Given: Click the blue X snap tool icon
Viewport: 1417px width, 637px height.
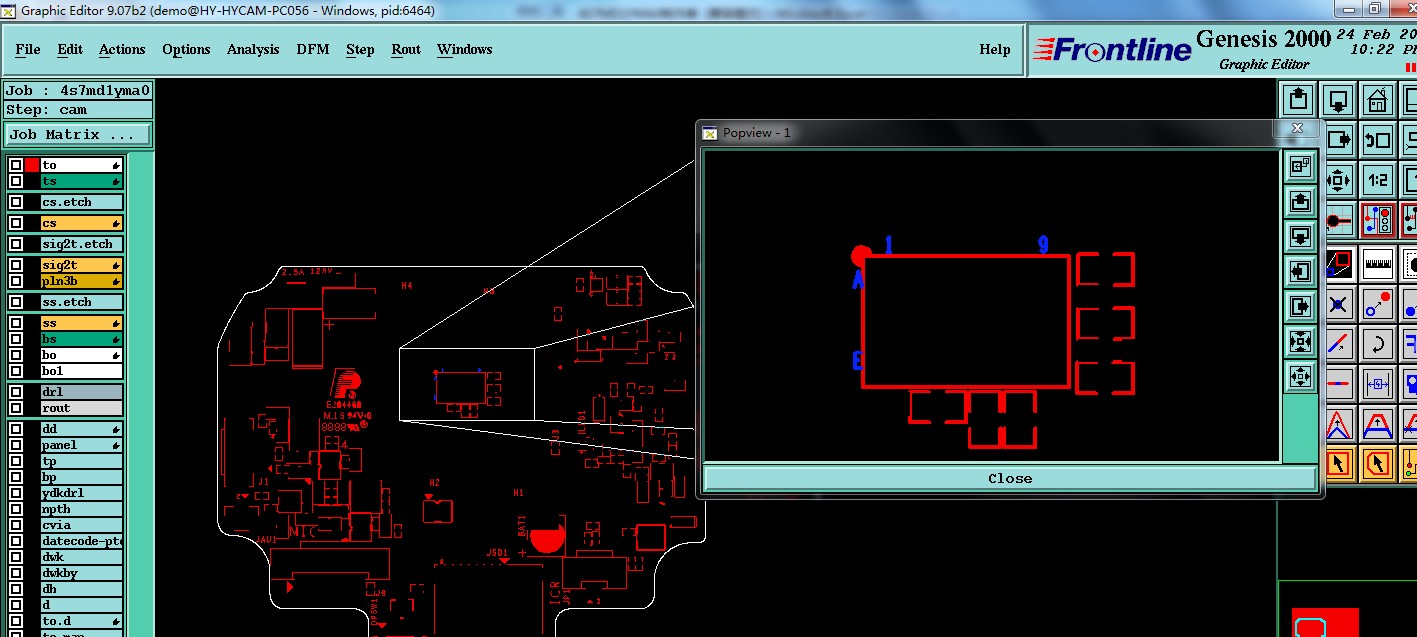Looking at the screenshot, I should pos(1338,303).
